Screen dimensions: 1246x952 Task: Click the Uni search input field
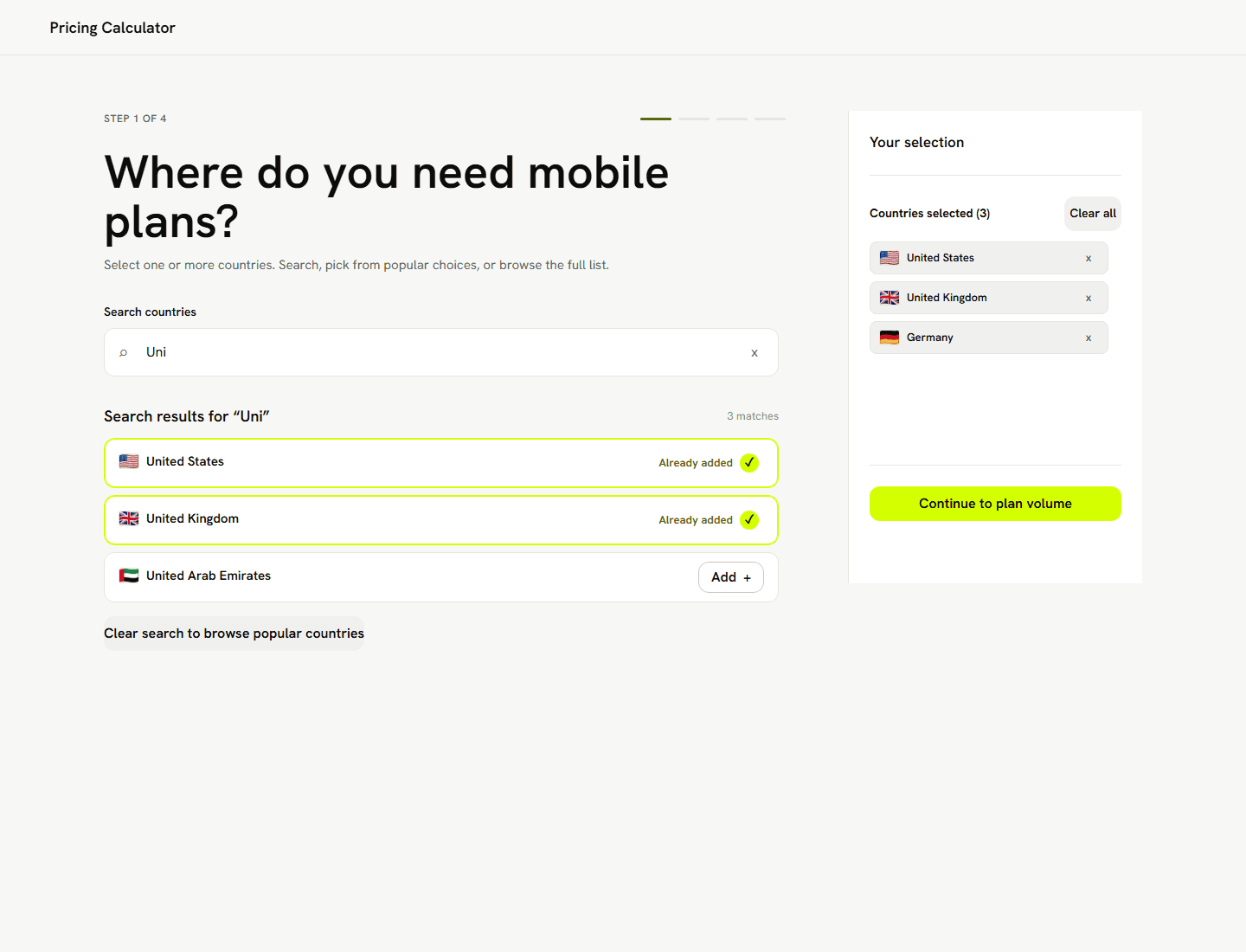pos(441,352)
